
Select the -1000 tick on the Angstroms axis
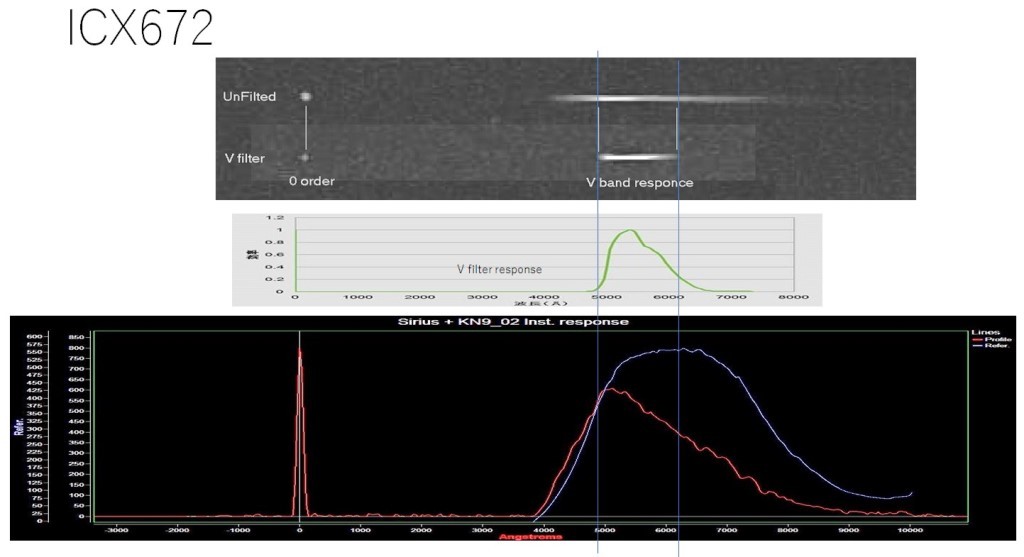point(238,530)
